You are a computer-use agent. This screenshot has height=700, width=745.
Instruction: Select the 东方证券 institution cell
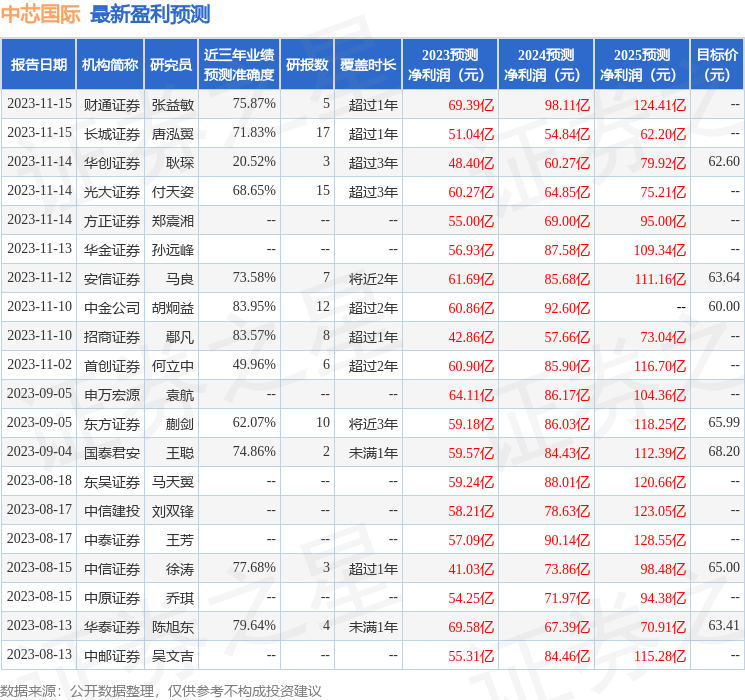(112, 424)
